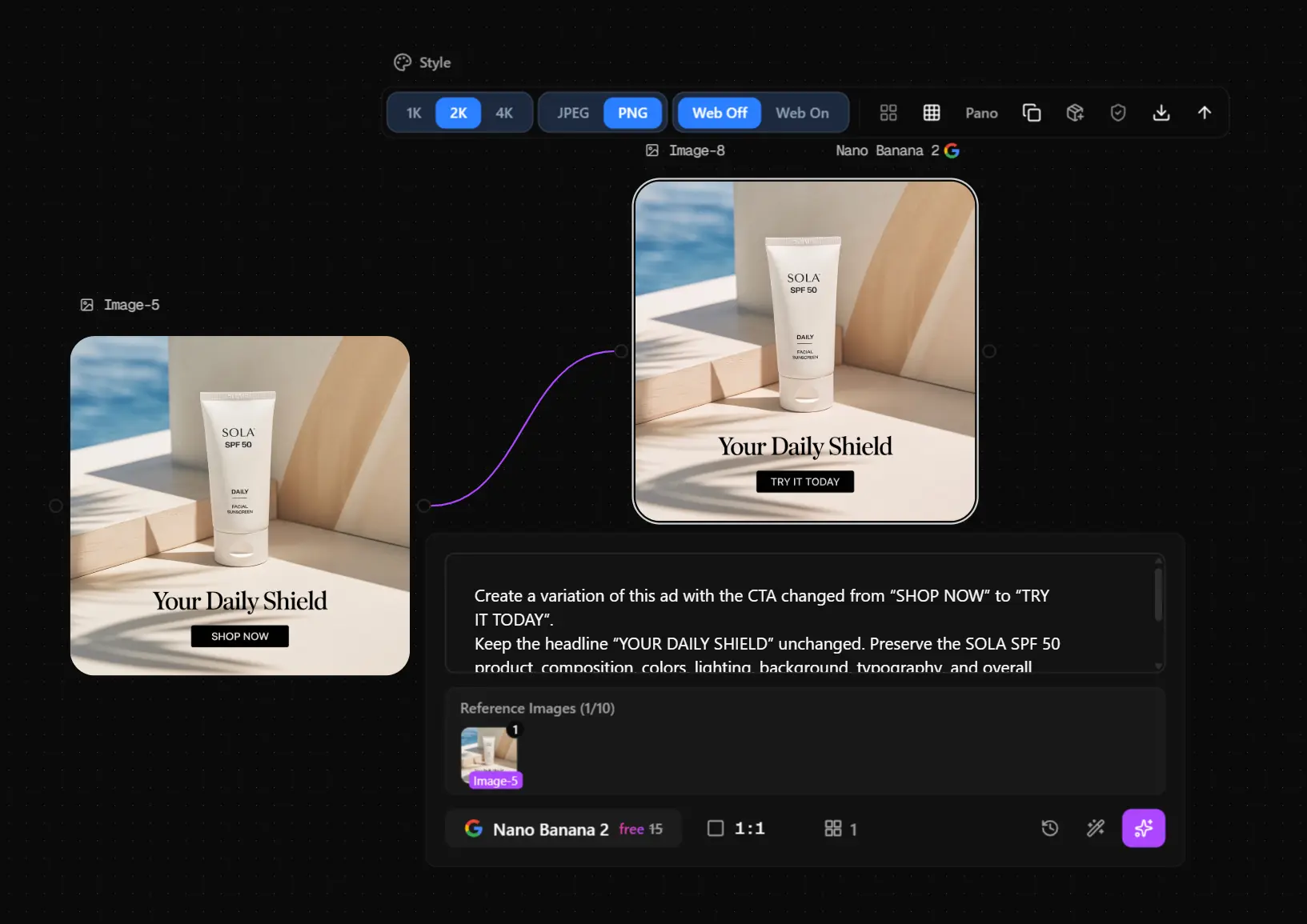
Task: Click the Google logo next to Nano Banana 2 header
Action: [952, 150]
